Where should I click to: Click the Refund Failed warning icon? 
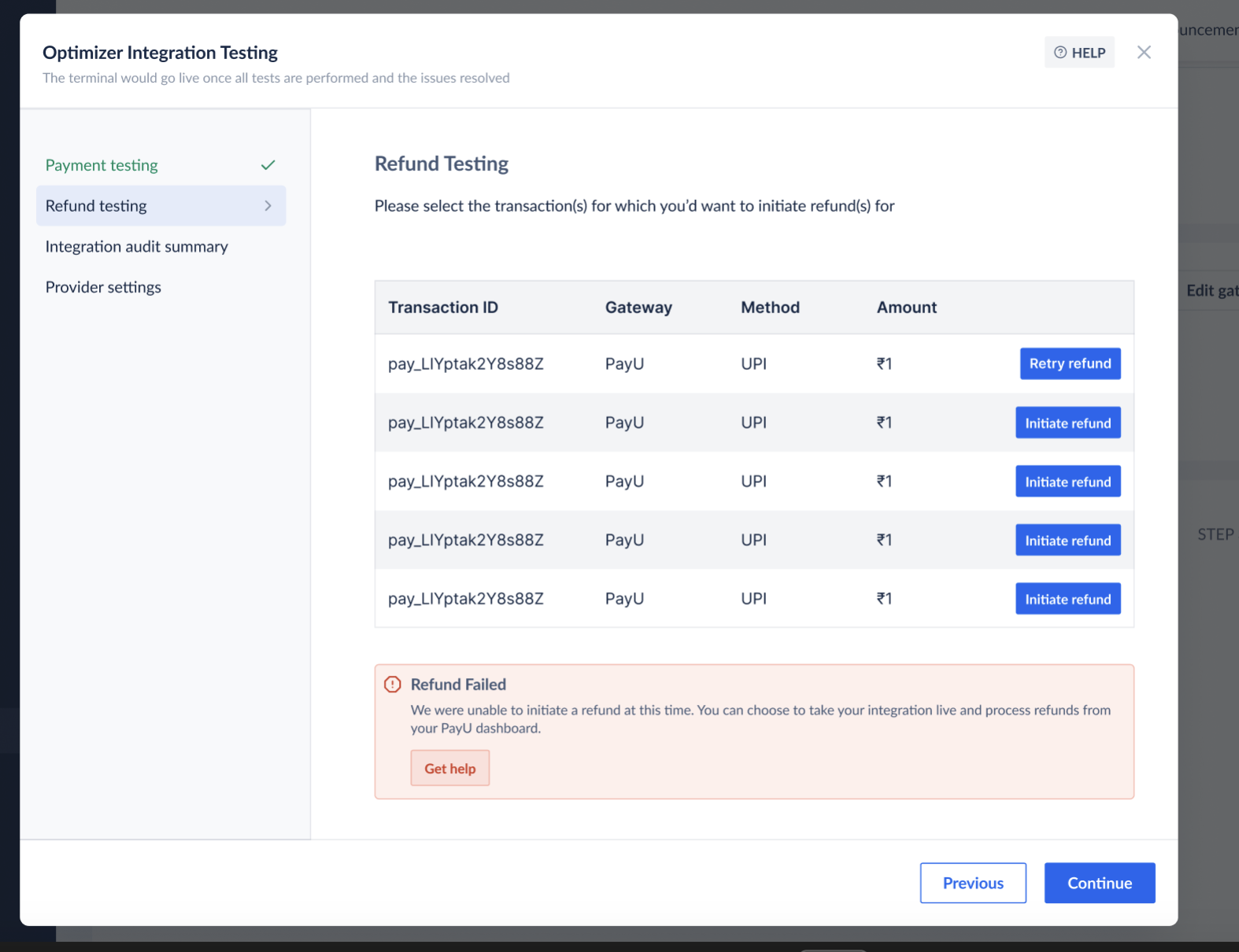(x=392, y=684)
